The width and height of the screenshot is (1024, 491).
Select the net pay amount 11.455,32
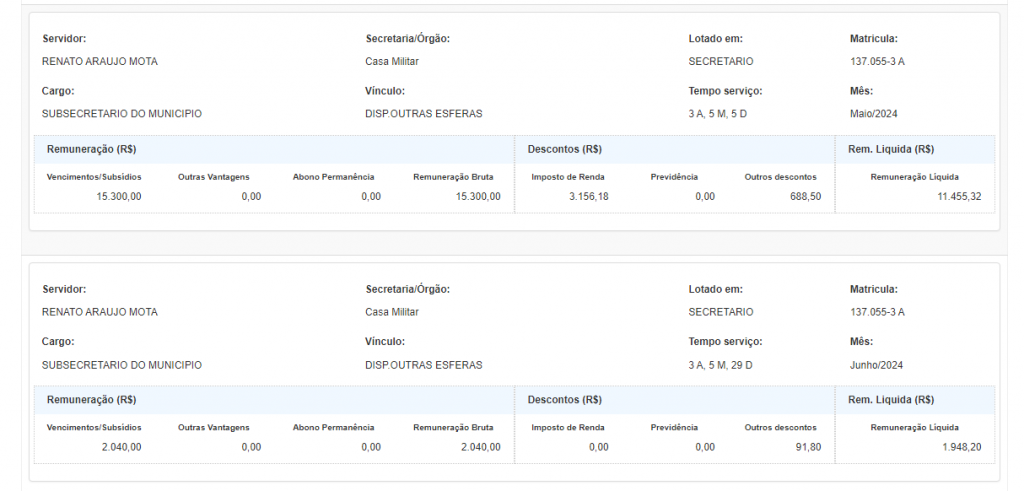(x=959, y=196)
